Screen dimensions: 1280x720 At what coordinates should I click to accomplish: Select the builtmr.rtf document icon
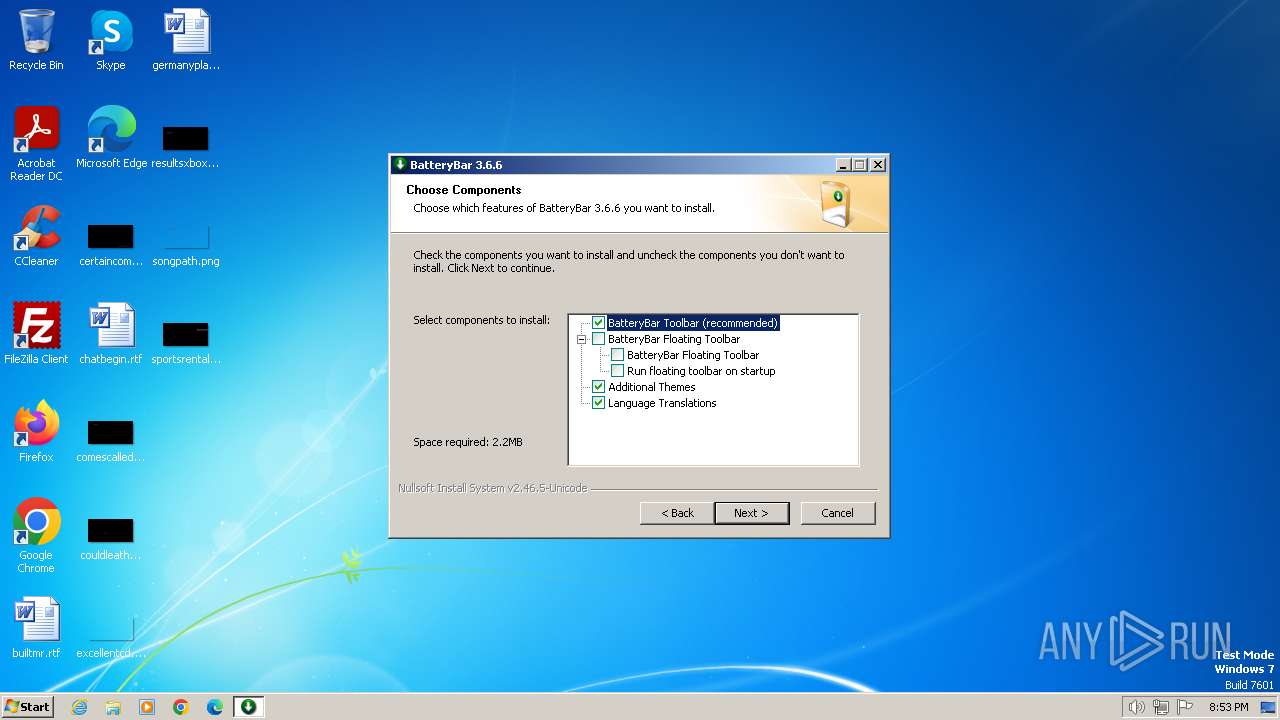[x=36, y=628]
